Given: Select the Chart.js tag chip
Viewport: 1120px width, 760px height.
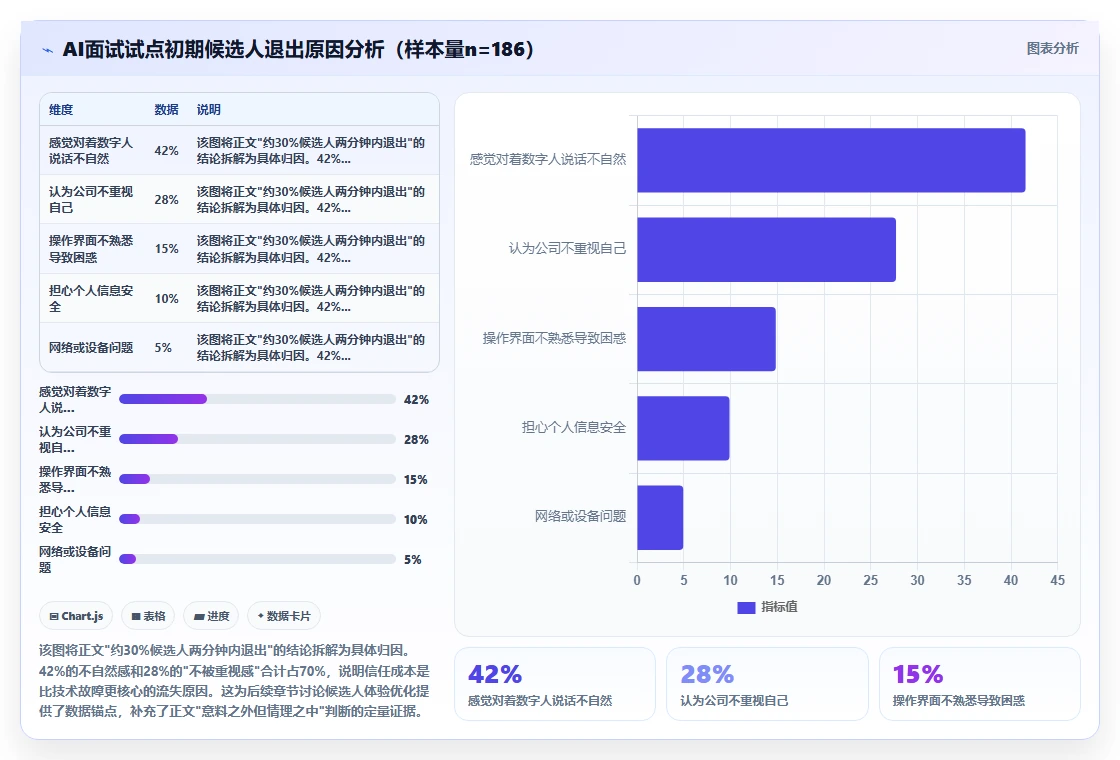Looking at the screenshot, I should [76, 616].
